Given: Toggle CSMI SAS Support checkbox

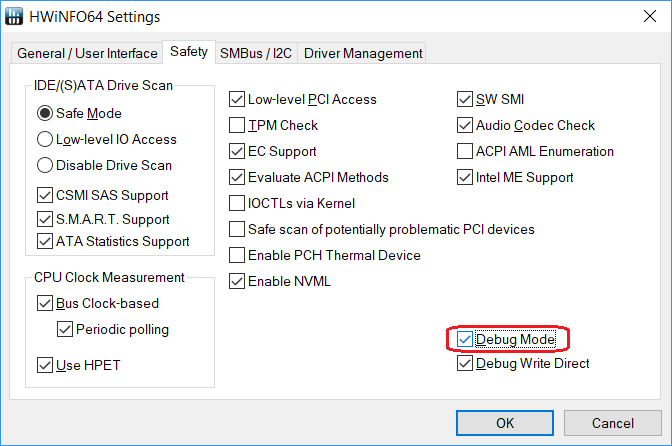Looking at the screenshot, I should tap(45, 195).
